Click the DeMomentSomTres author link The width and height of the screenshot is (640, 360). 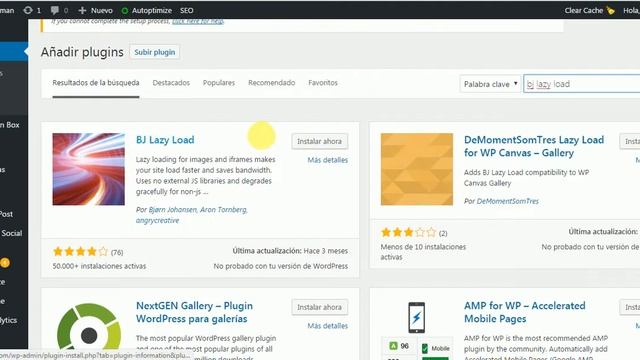tap(508, 201)
